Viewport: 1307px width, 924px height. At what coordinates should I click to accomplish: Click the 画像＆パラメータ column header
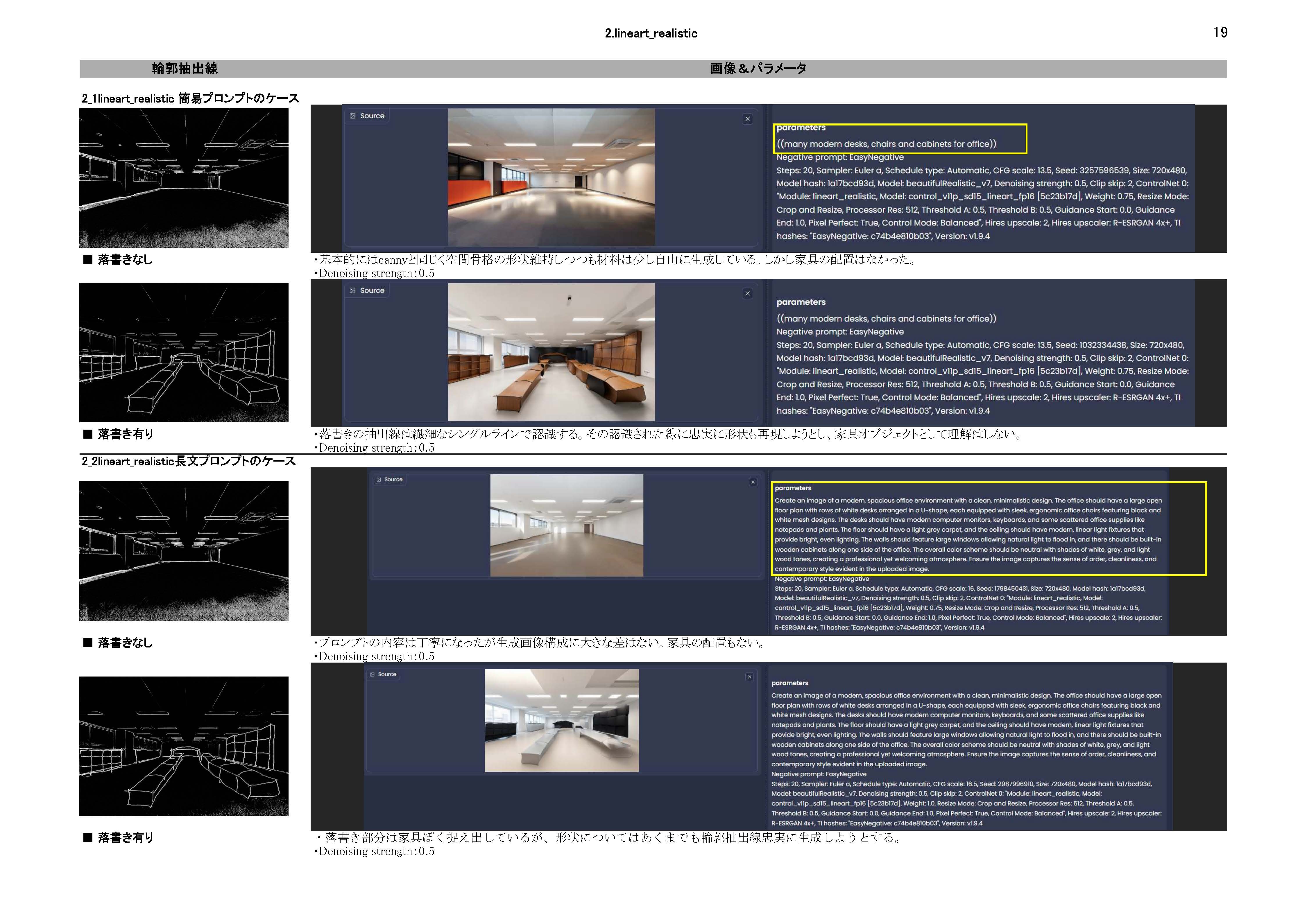click(758, 69)
